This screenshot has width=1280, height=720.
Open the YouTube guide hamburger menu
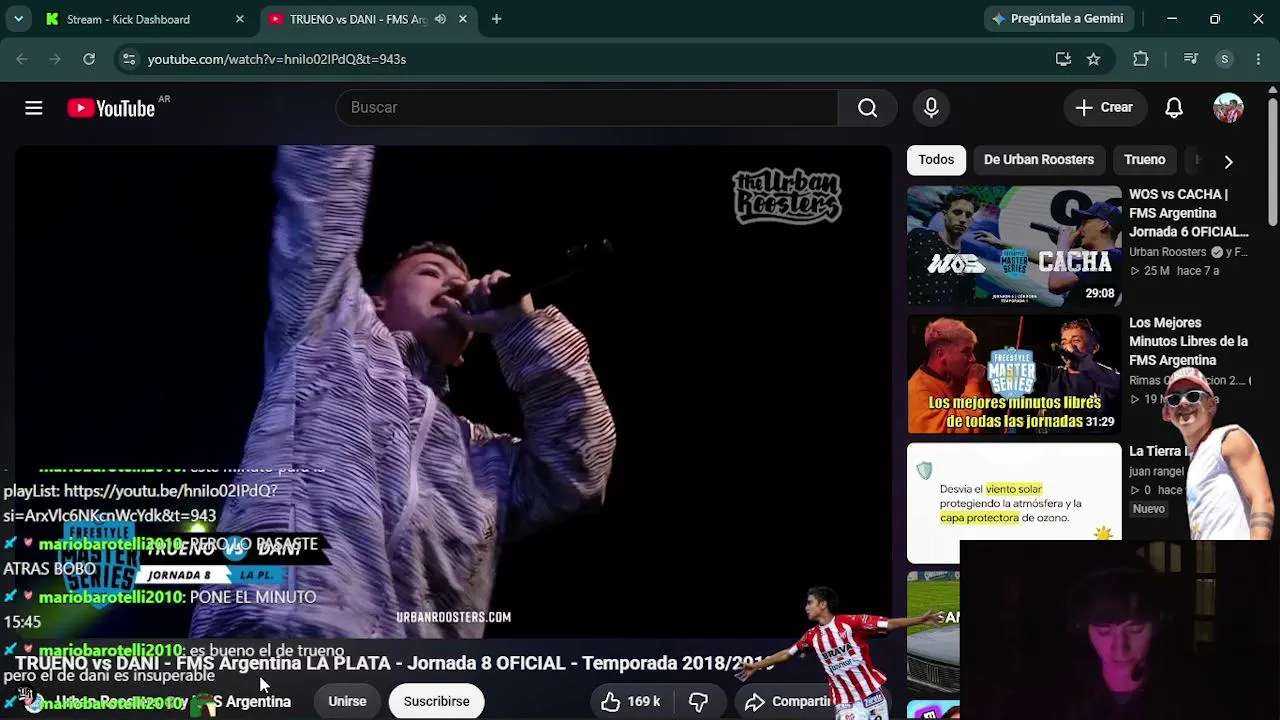tap(34, 108)
